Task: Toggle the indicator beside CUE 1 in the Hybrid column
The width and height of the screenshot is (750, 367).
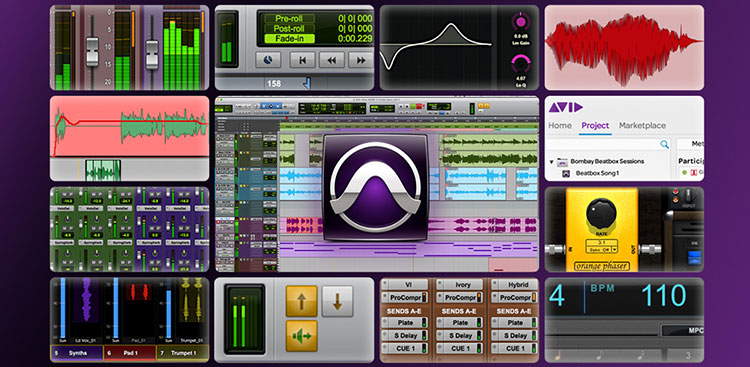Action: 534,348
